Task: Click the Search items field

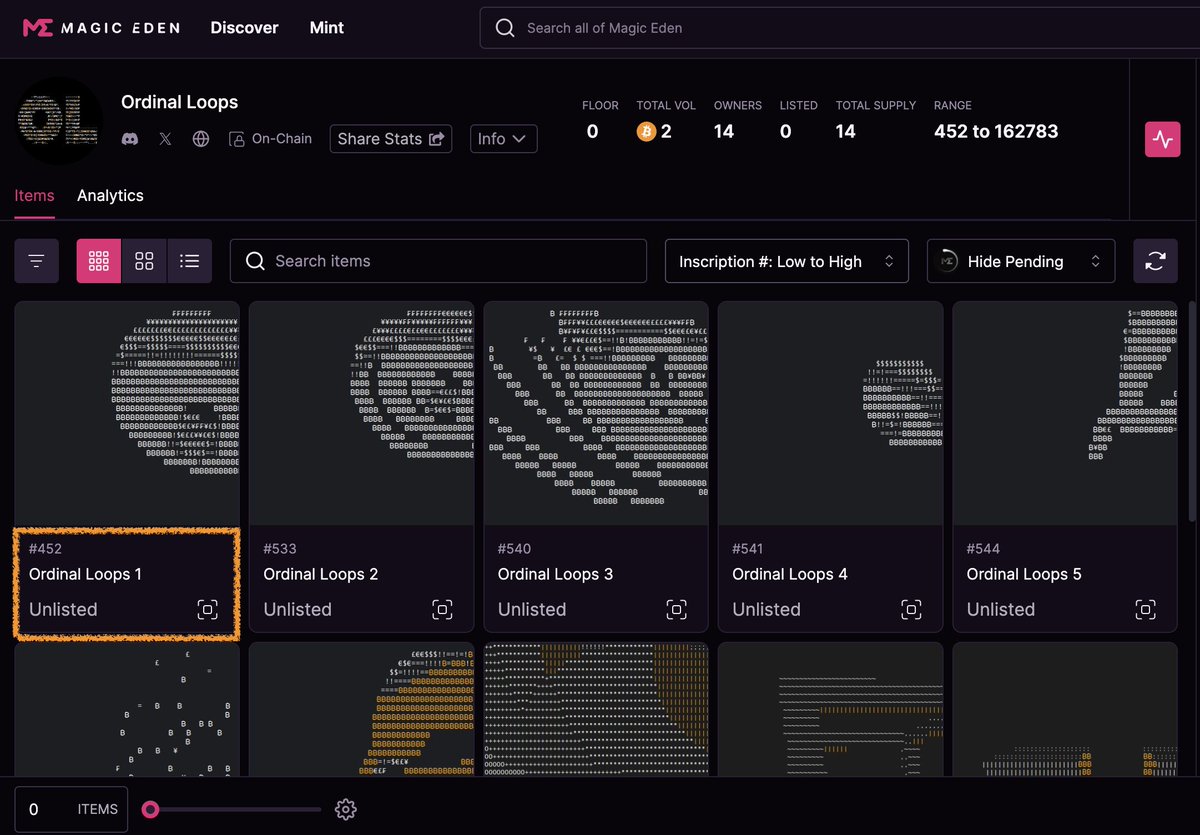Action: coord(438,261)
